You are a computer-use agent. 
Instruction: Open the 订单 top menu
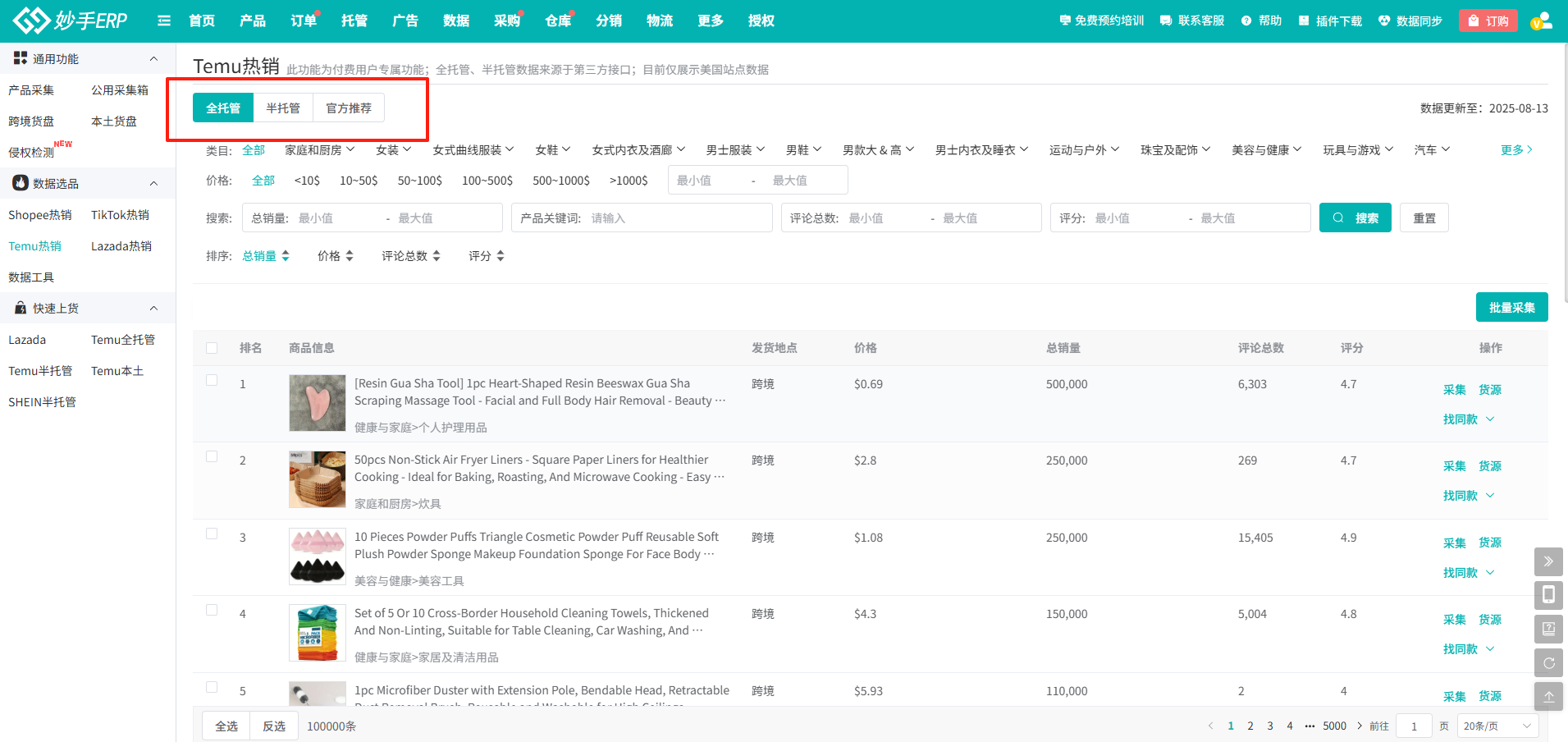304,21
